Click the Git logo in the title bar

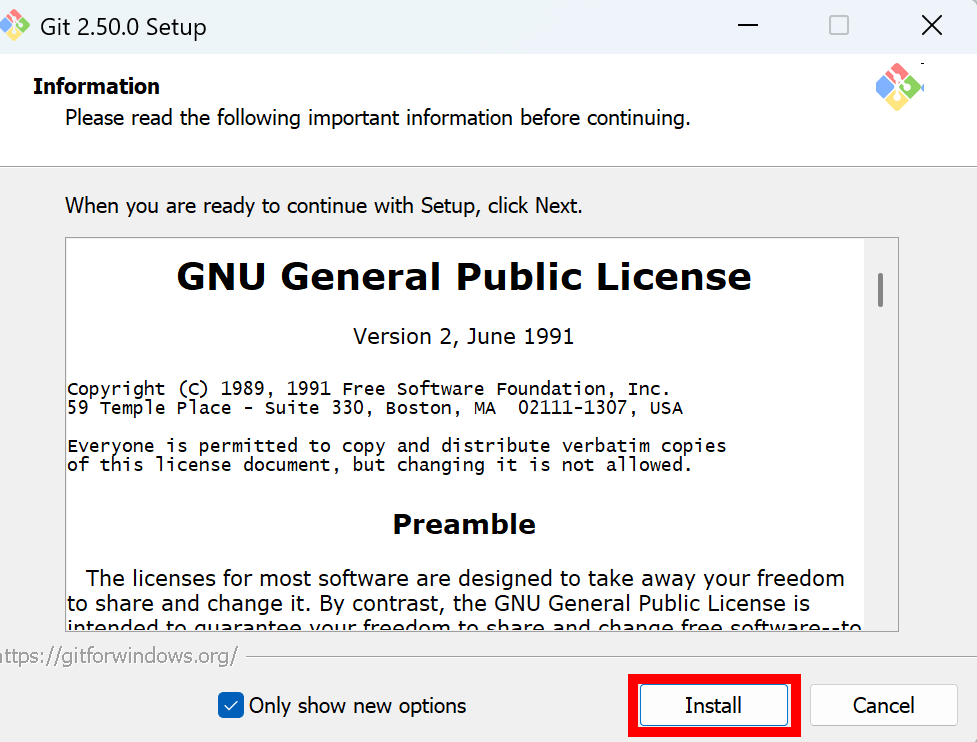pos(14,26)
